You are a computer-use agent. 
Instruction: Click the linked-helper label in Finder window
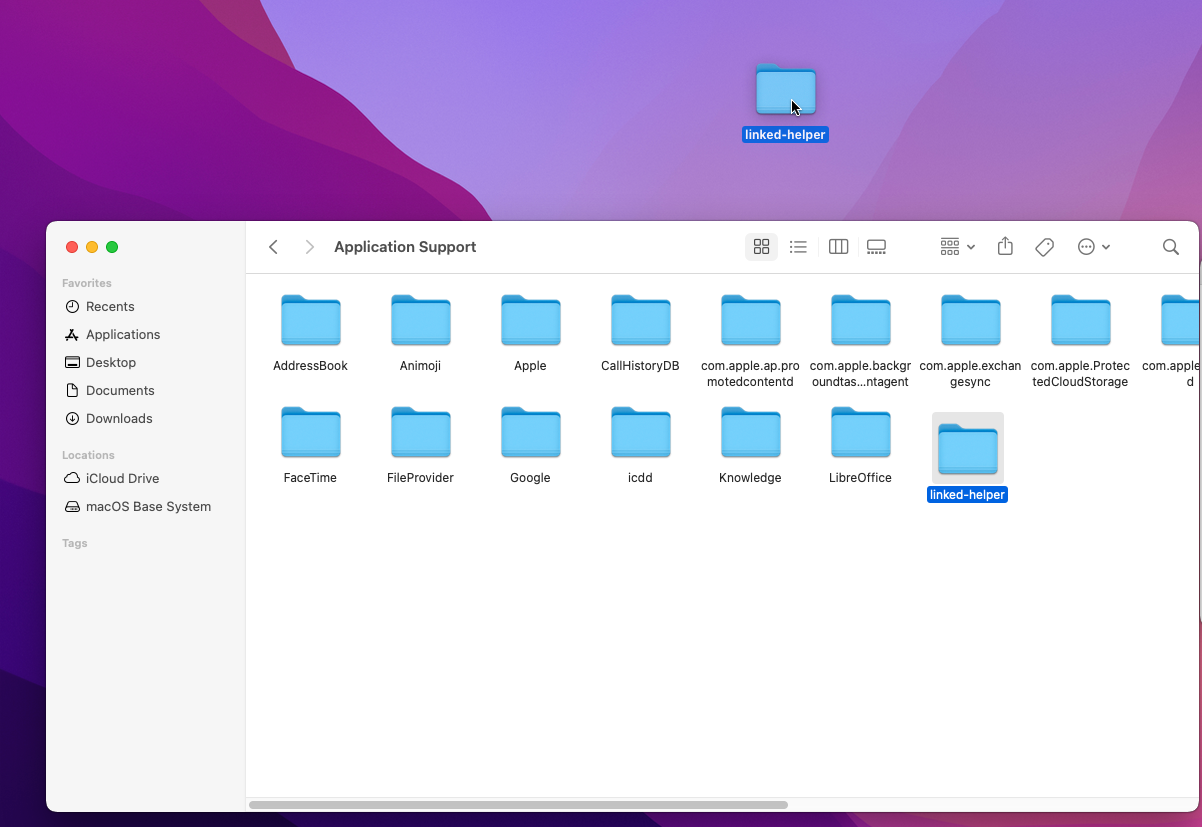(967, 495)
